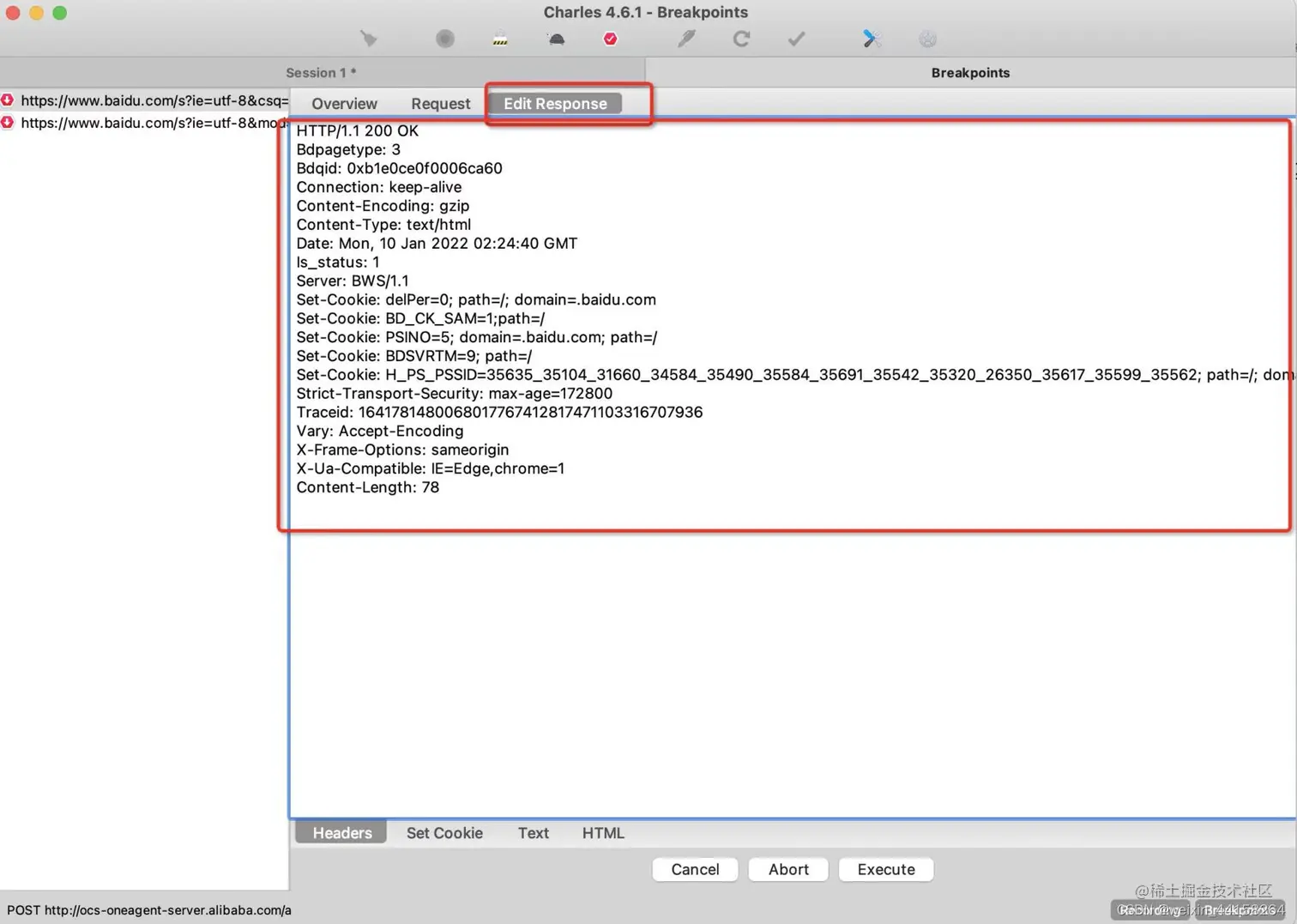Click the POST alibaba.com status bar message
The width and height of the screenshot is (1297, 924).
click(x=149, y=910)
